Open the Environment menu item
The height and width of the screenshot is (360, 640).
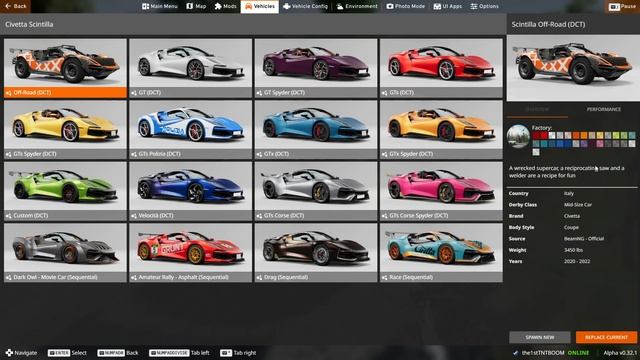pos(357,6)
